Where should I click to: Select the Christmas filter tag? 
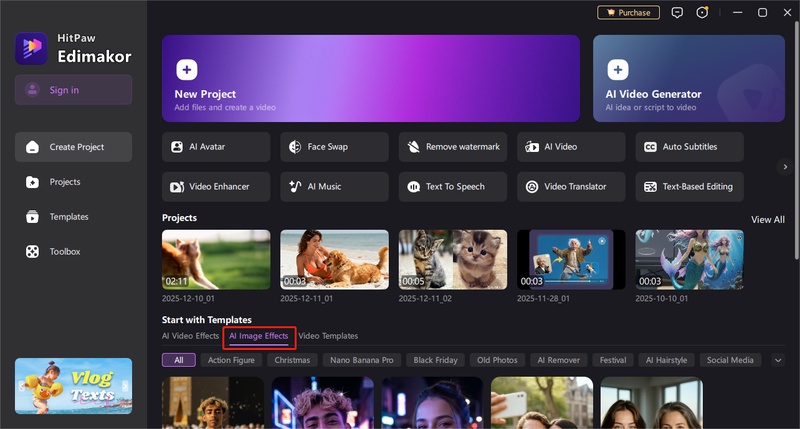(x=292, y=360)
